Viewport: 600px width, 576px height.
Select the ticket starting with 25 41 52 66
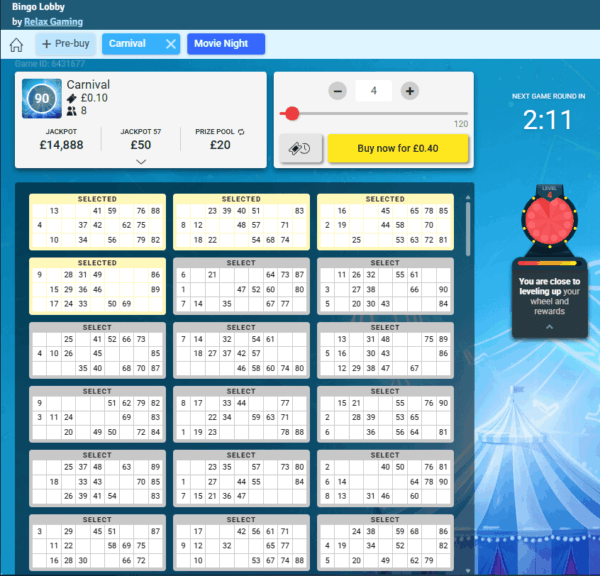click(x=98, y=351)
